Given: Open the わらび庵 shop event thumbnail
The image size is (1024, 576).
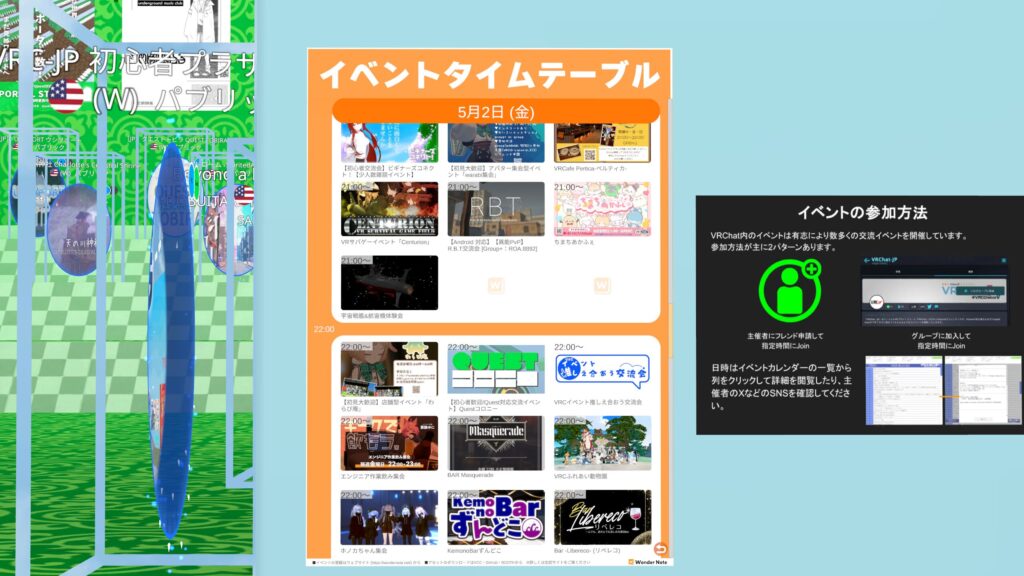Looking at the screenshot, I should 389,370.
